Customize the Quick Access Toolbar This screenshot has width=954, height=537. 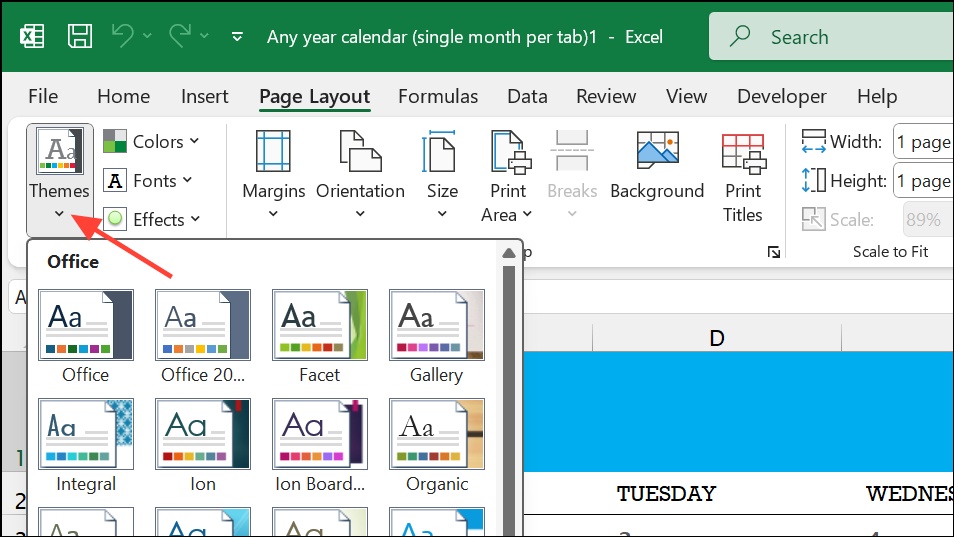tap(237, 37)
